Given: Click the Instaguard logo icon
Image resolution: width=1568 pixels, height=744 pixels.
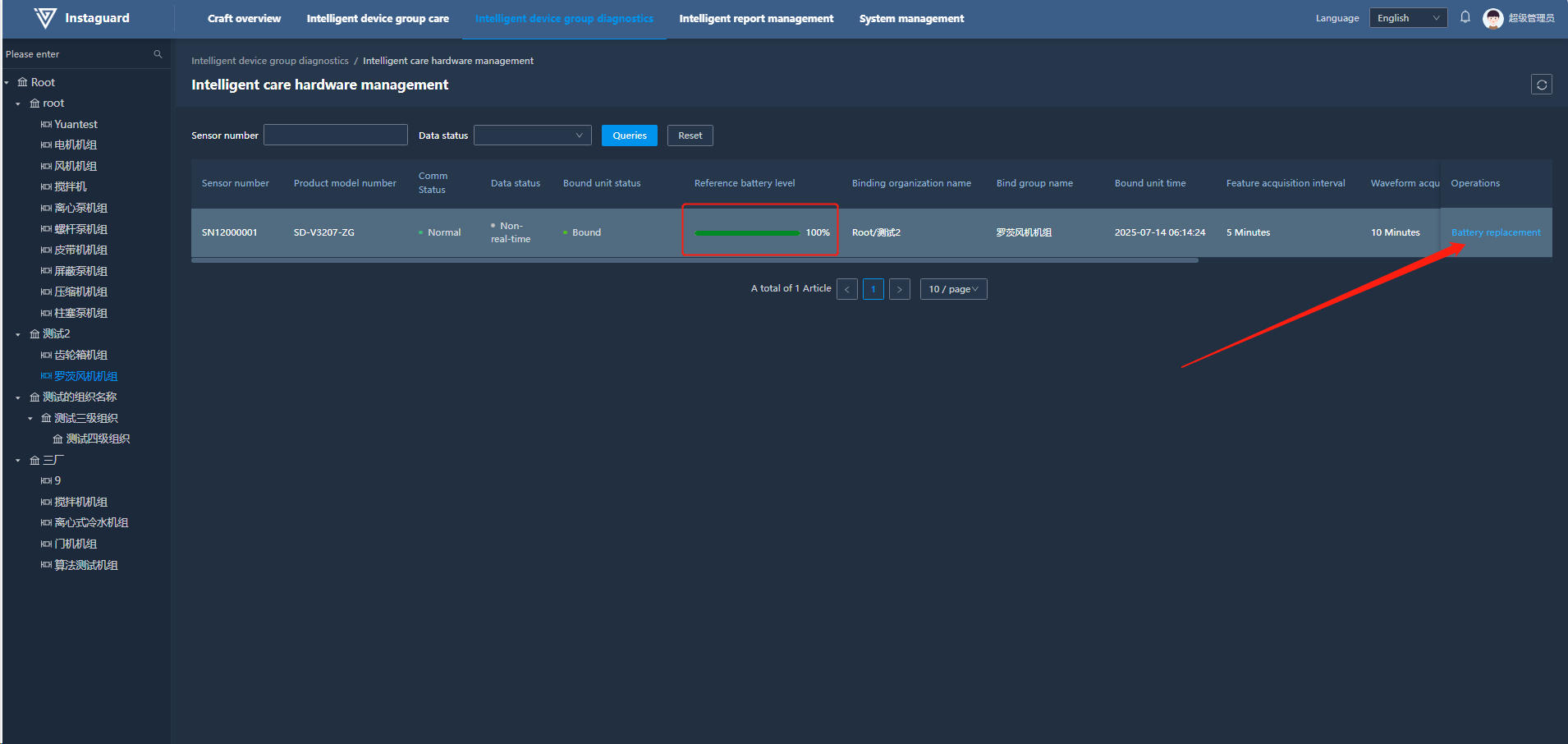Looking at the screenshot, I should (x=45, y=18).
